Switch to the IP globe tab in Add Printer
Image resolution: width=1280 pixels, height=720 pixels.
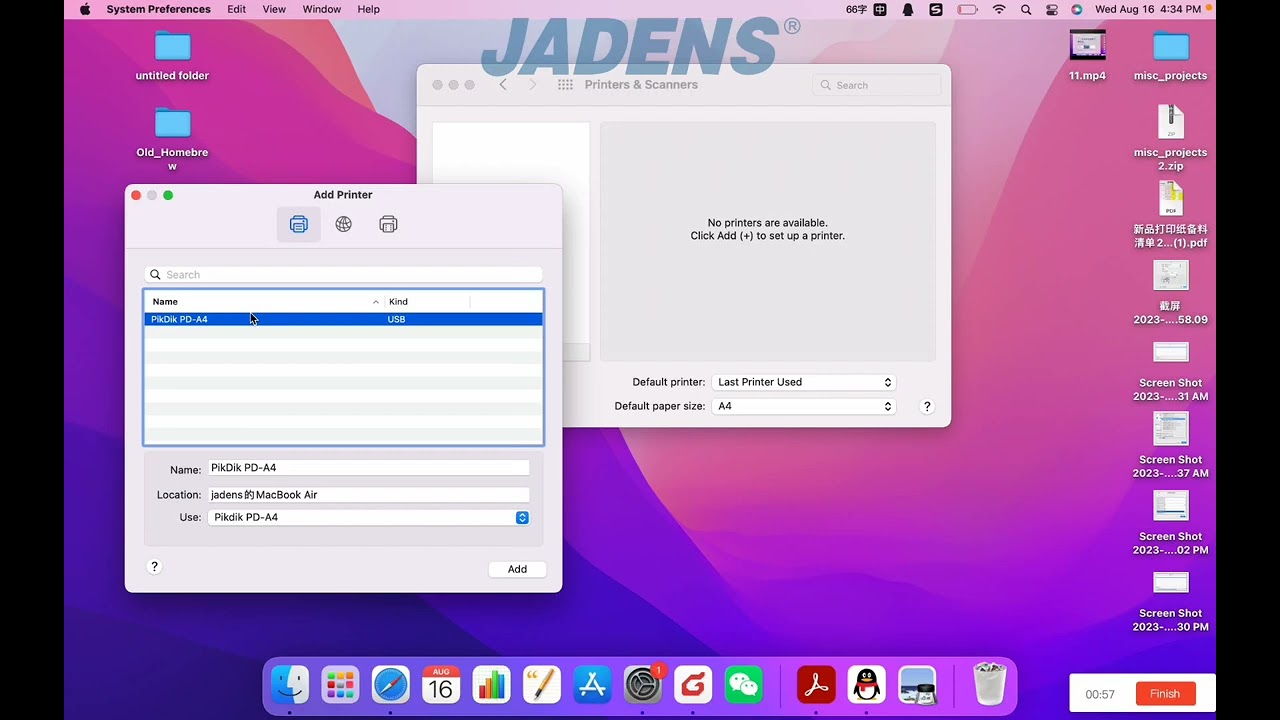click(343, 224)
